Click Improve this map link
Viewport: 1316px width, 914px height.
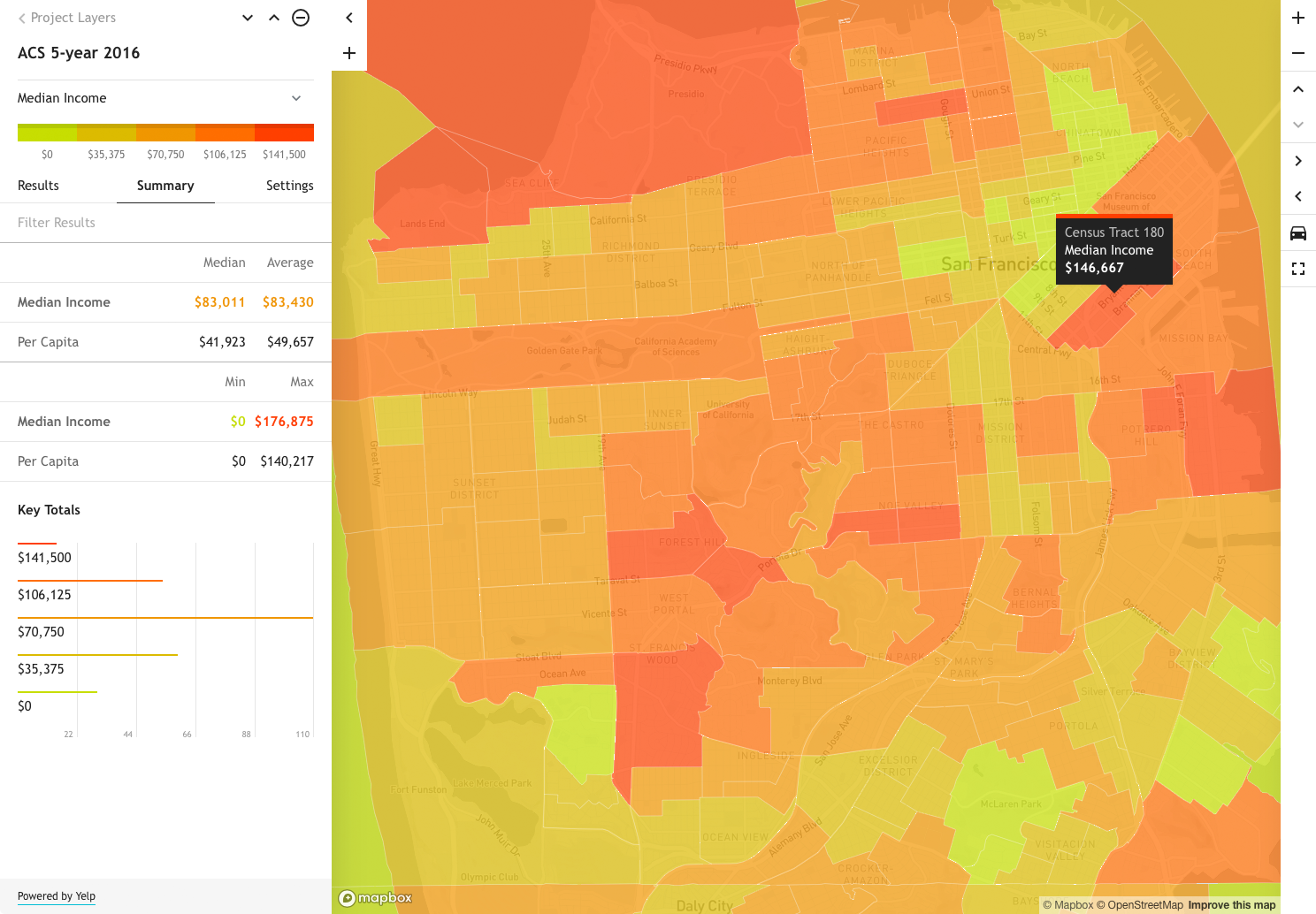click(1232, 905)
